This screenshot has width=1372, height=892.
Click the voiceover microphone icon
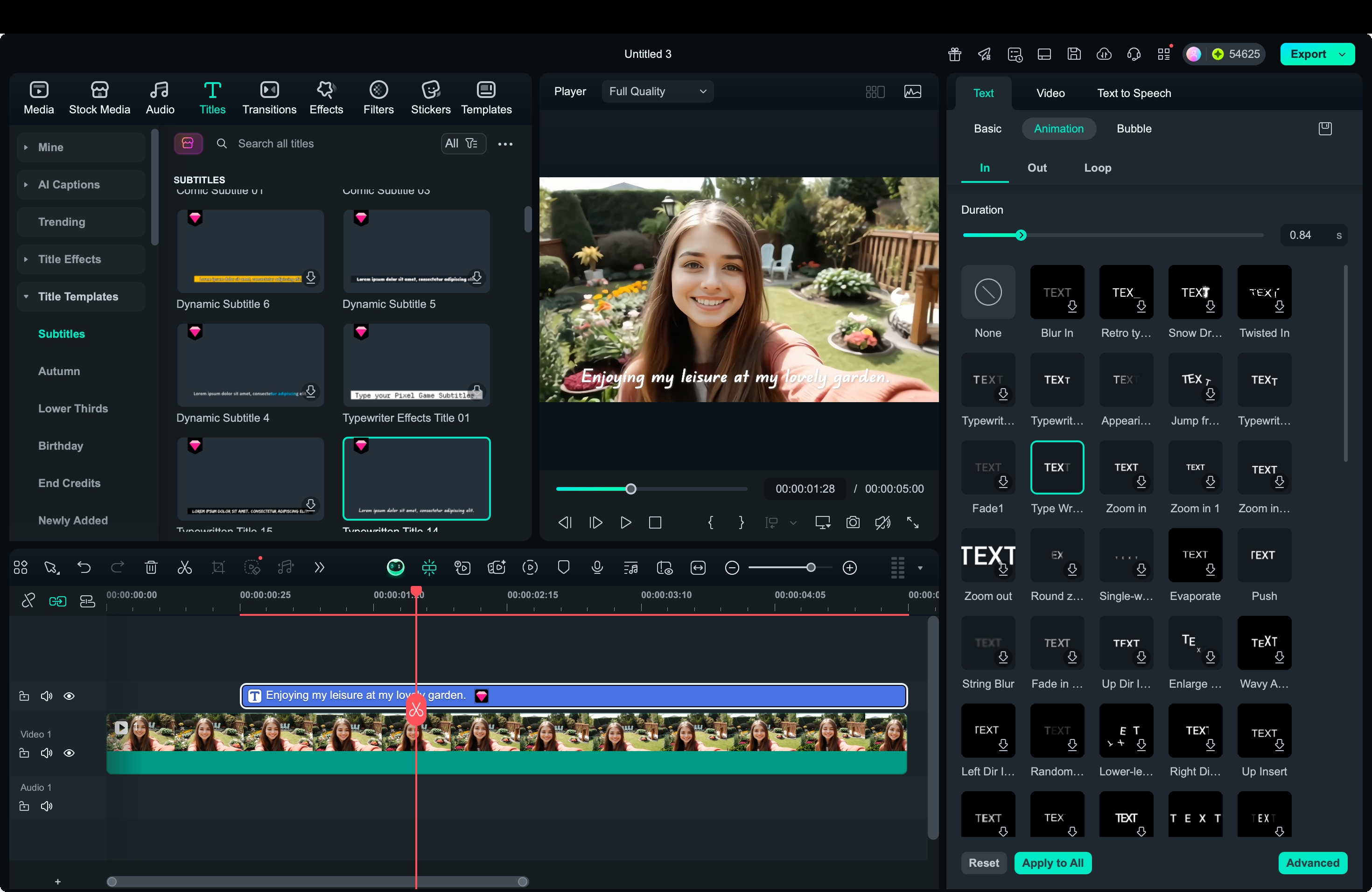597,568
